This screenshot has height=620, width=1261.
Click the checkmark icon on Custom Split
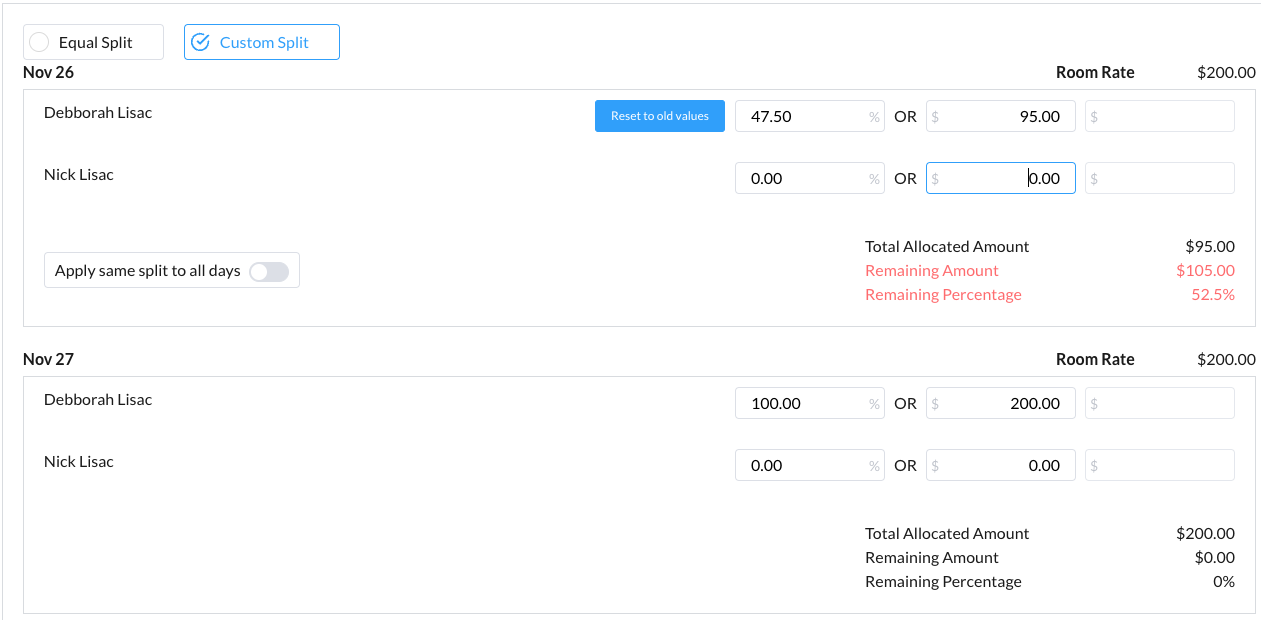click(x=200, y=42)
